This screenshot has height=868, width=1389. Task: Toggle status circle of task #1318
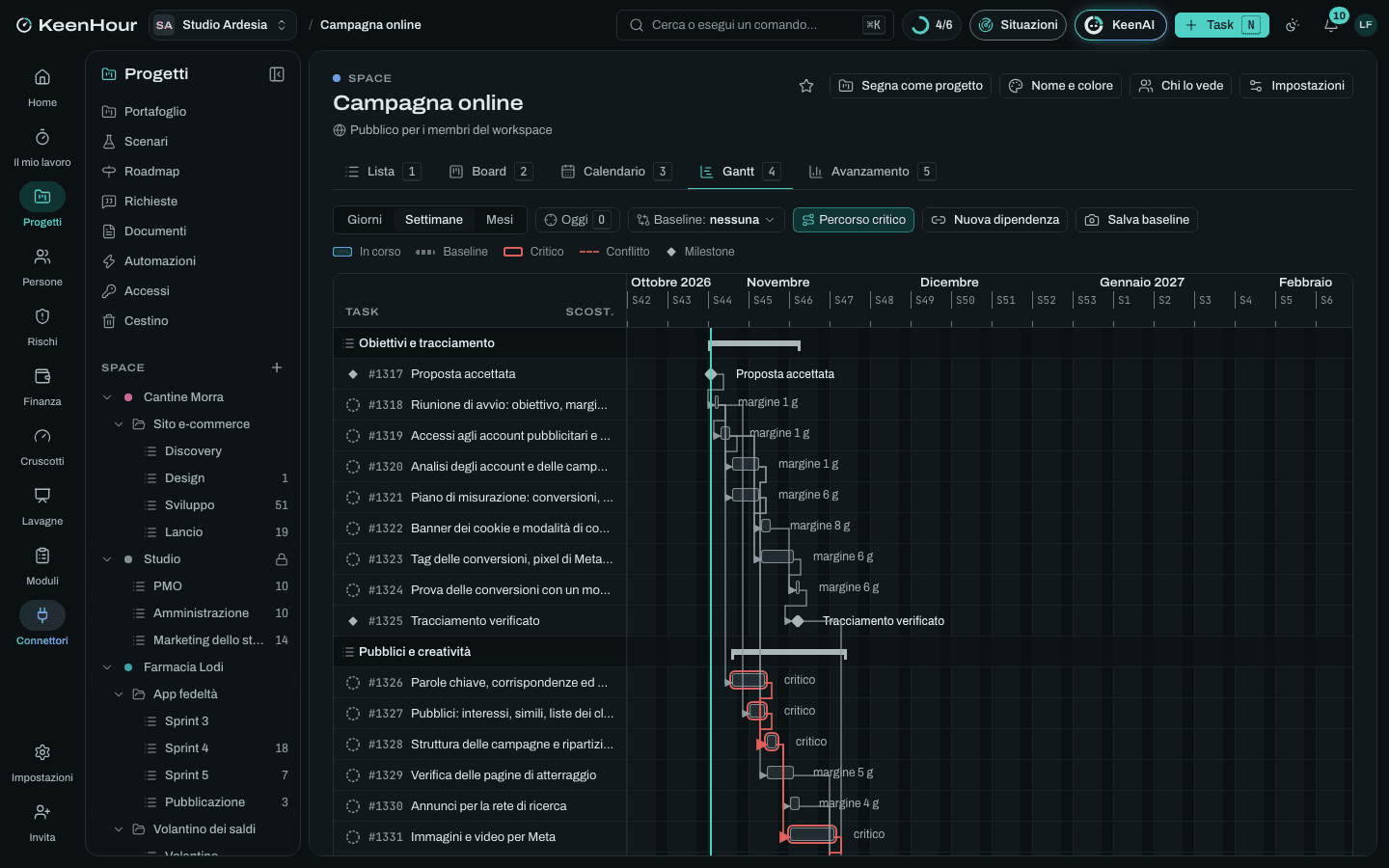pyautogui.click(x=353, y=405)
